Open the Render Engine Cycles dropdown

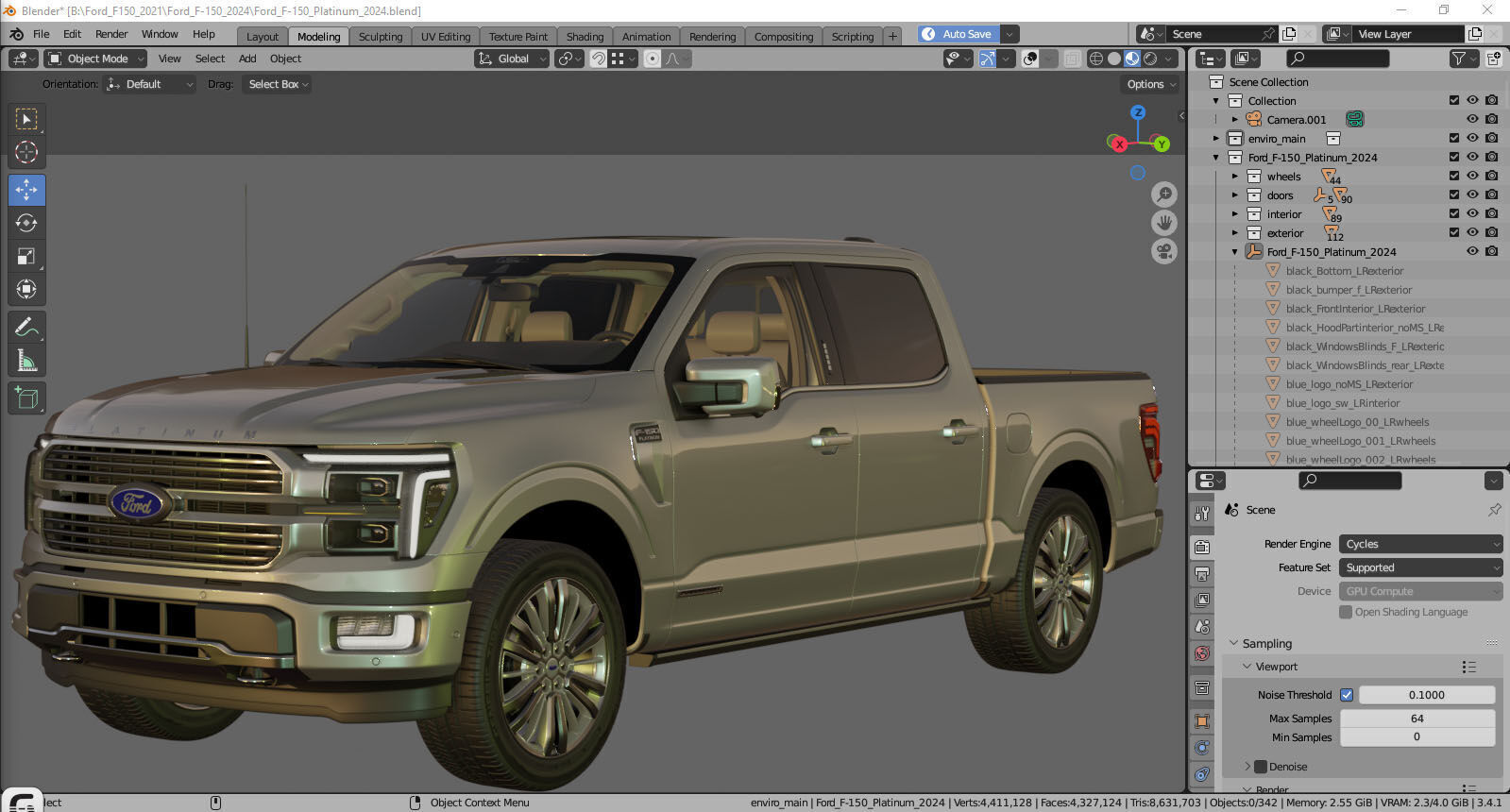[x=1420, y=544]
